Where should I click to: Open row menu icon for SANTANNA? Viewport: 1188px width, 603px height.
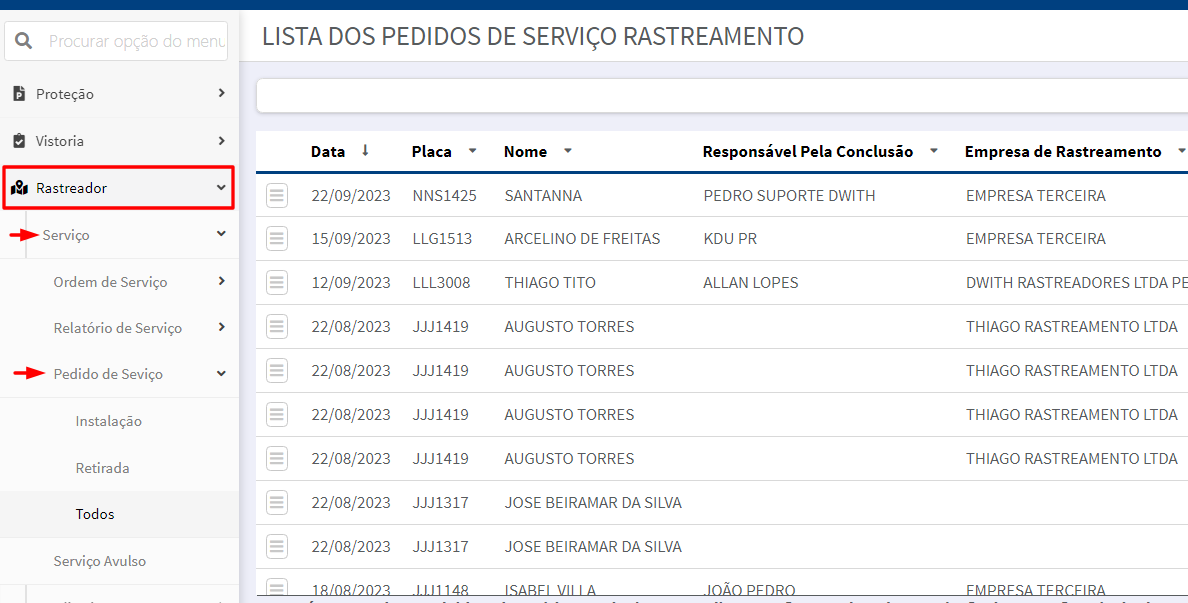(x=277, y=195)
